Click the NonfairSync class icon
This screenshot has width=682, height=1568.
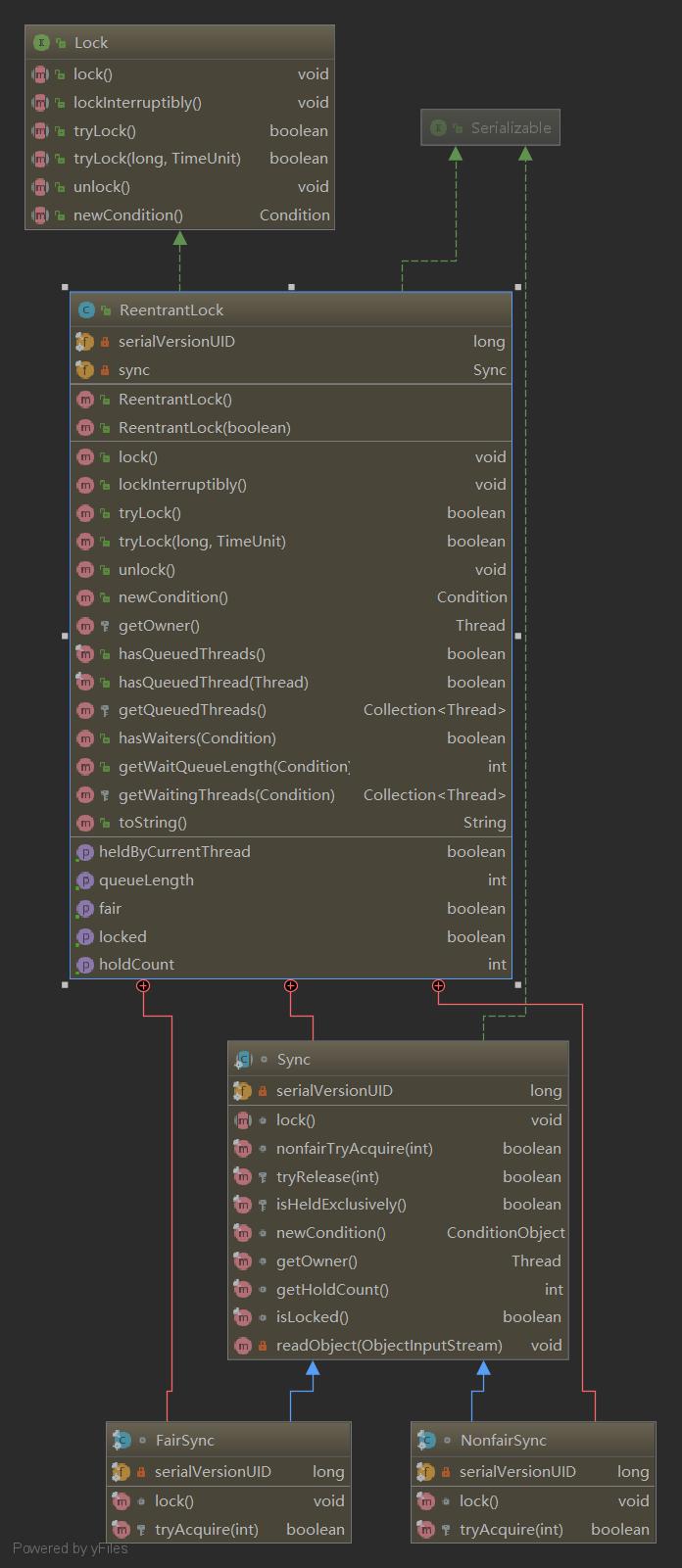pyautogui.click(x=427, y=1440)
